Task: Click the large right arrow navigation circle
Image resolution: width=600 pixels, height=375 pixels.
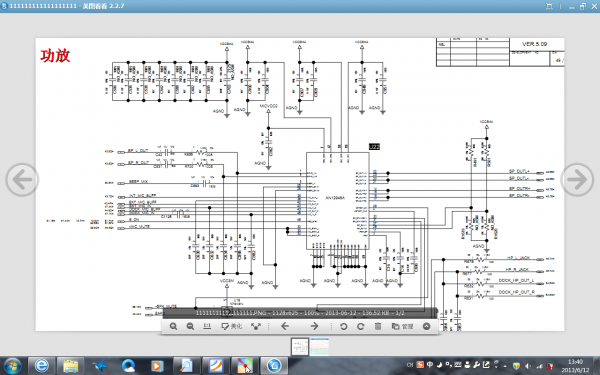Action: click(577, 179)
